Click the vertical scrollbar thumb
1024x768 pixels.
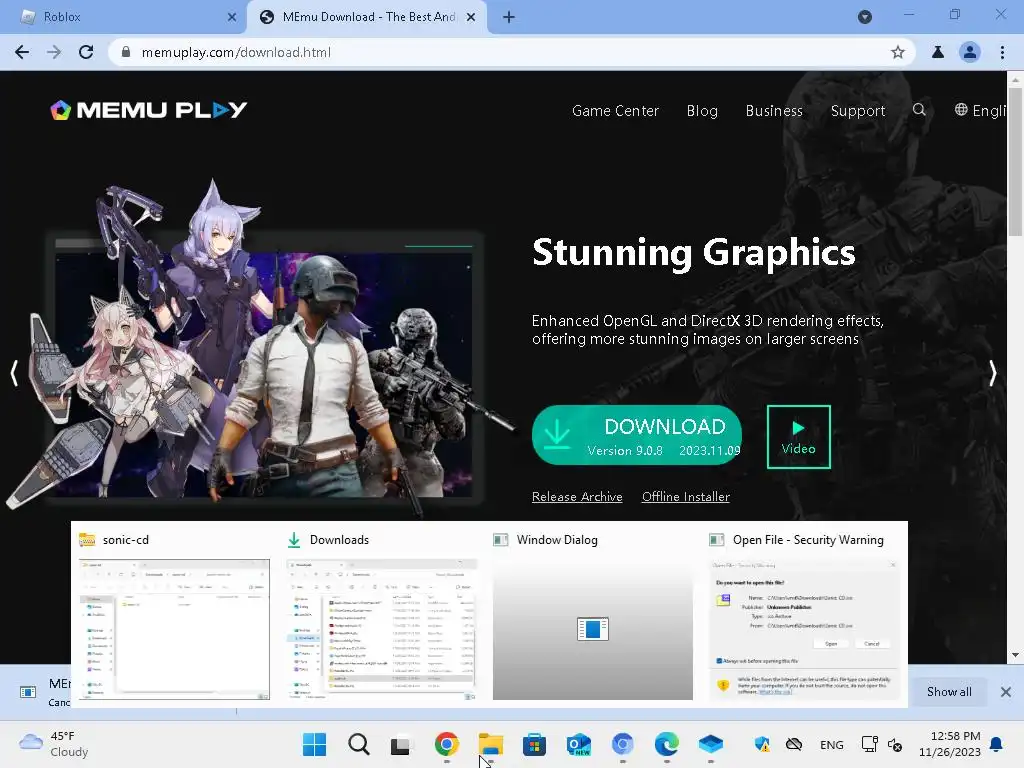pos(1015,161)
